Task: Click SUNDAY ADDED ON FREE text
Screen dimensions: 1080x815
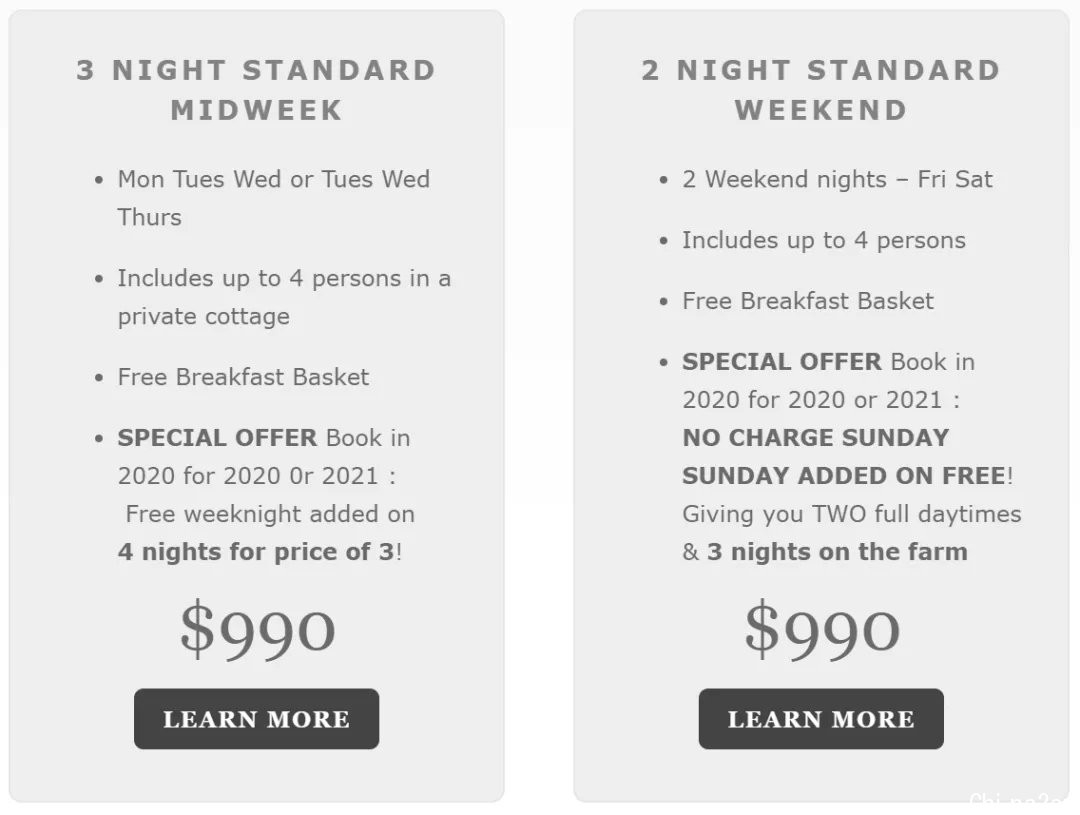Action: (844, 476)
